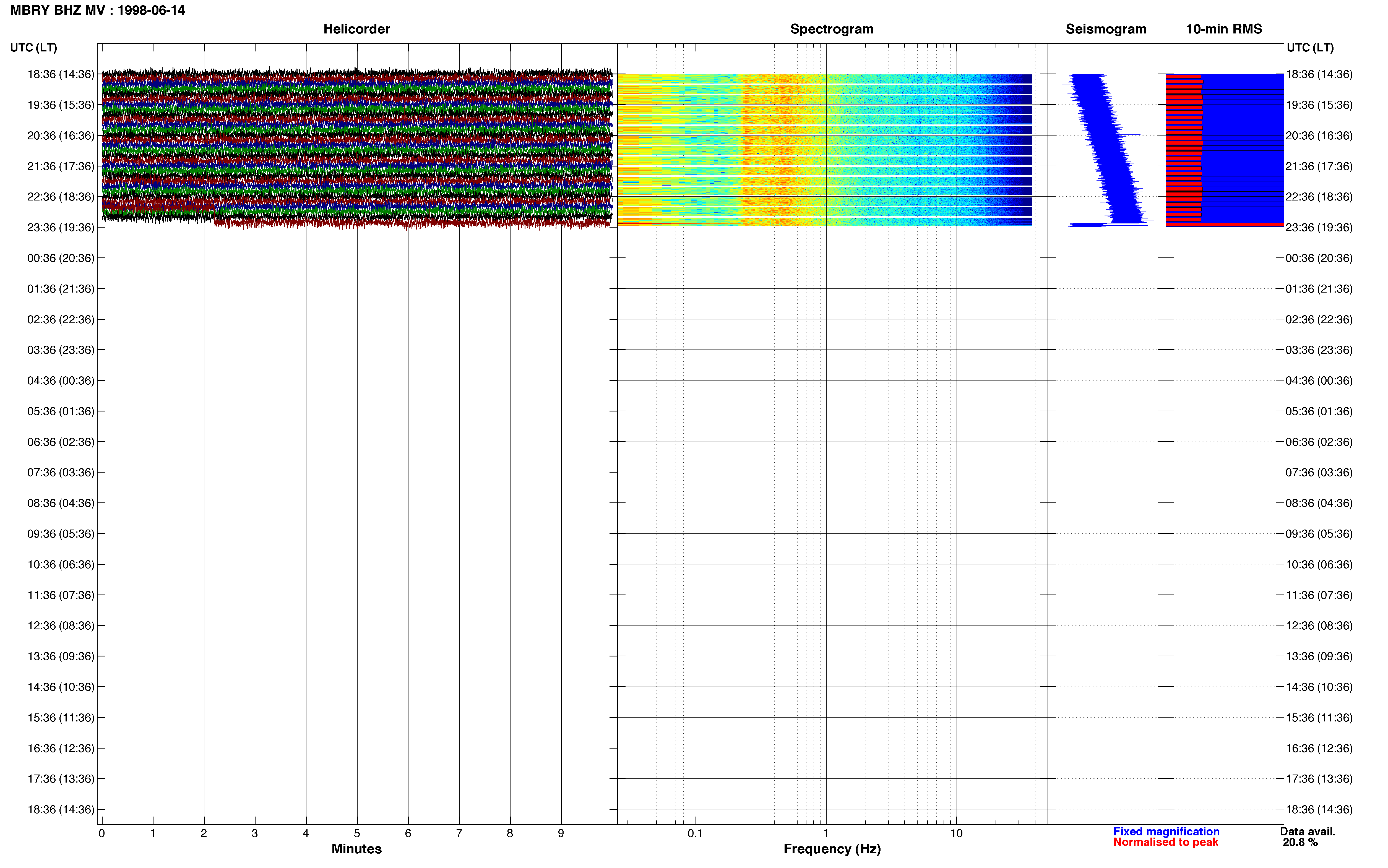Click right time label 10:36 (06:36)

[1319, 564]
